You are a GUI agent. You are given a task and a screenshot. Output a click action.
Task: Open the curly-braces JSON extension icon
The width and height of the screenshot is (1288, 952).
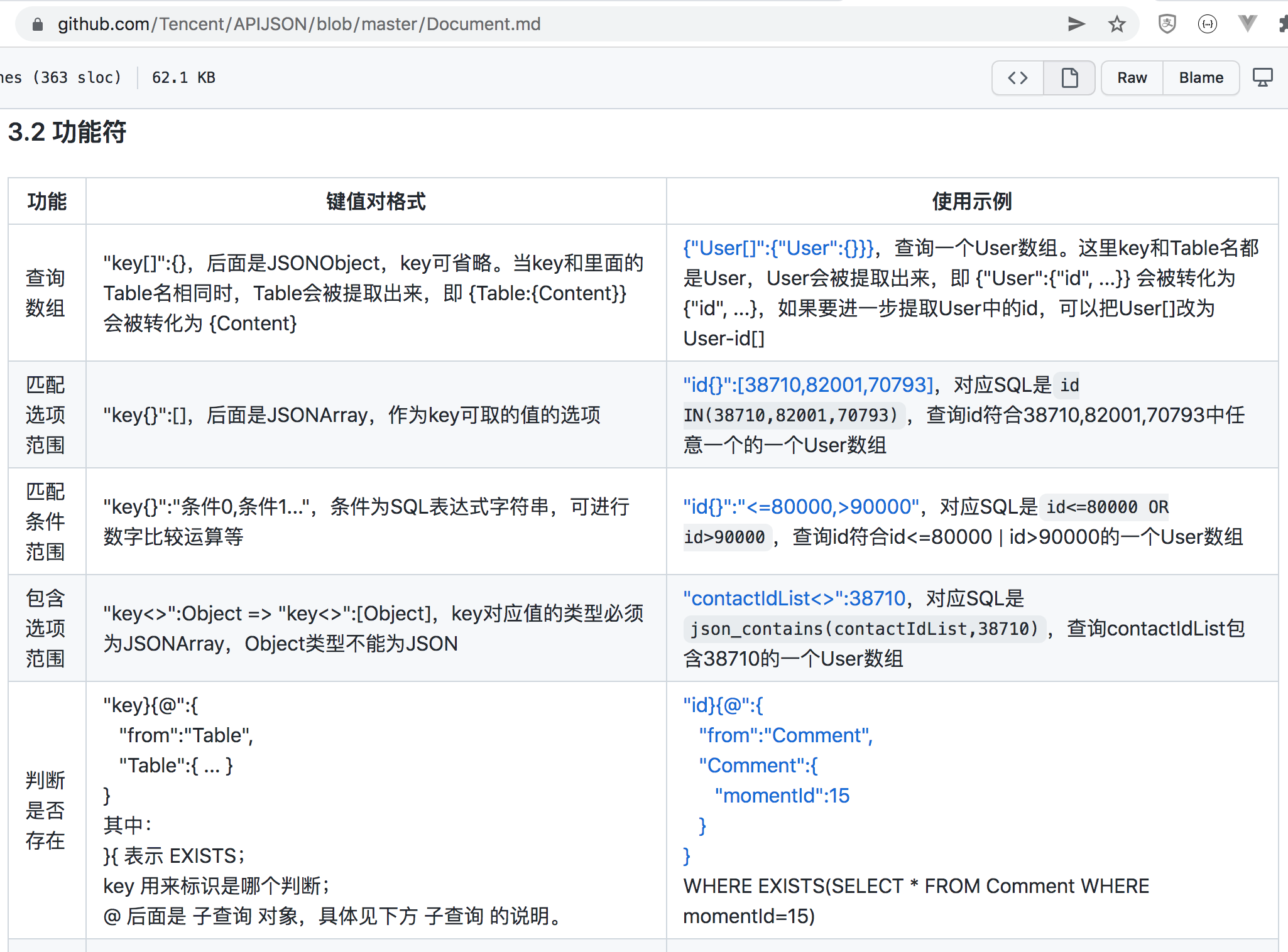pyautogui.click(x=1207, y=24)
